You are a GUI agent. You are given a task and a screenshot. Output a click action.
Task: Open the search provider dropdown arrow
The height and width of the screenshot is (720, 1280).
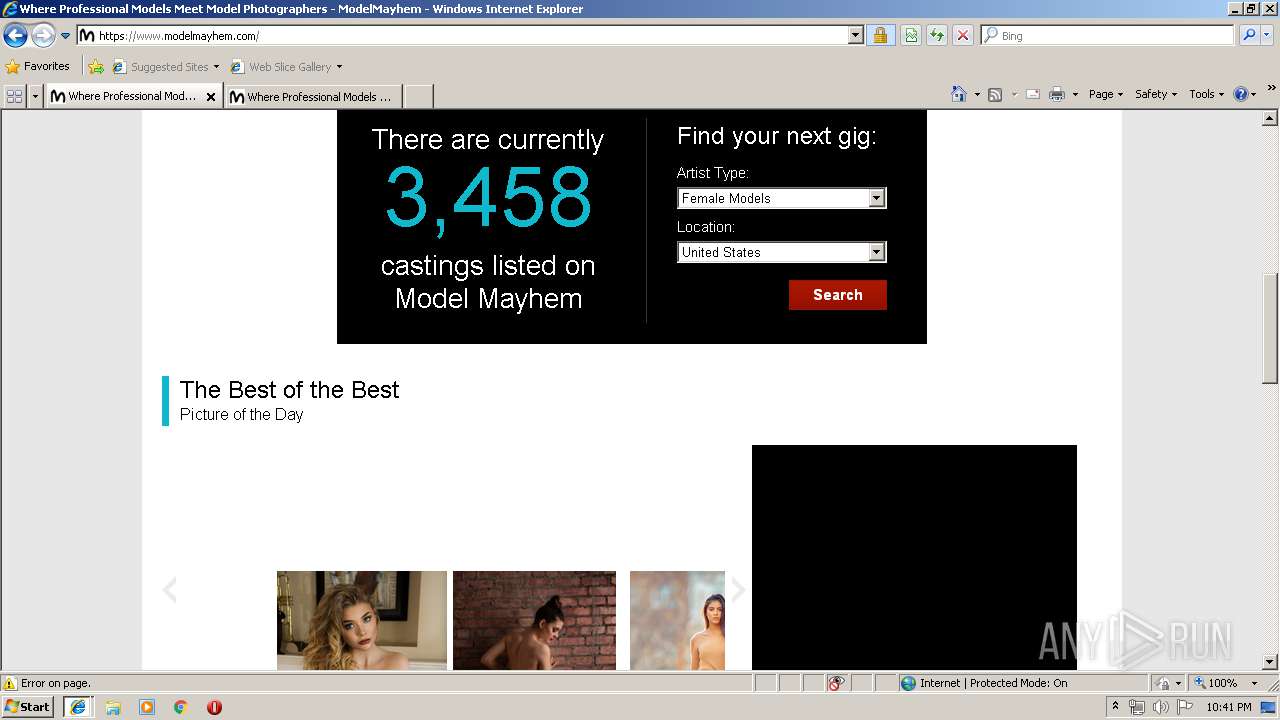(x=1267, y=36)
